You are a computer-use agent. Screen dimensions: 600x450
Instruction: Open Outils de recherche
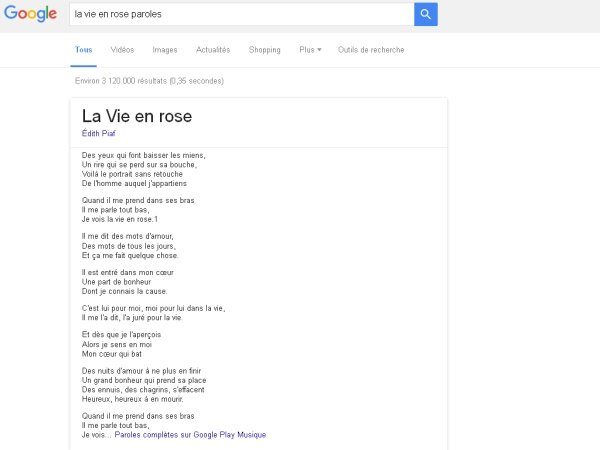point(369,49)
